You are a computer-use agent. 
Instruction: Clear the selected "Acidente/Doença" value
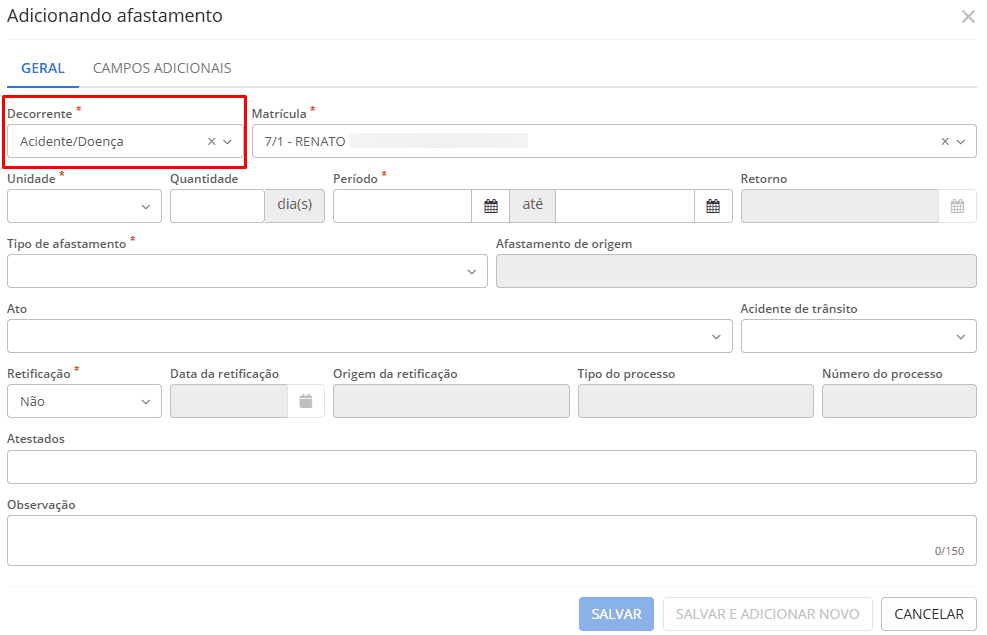[x=209, y=141]
